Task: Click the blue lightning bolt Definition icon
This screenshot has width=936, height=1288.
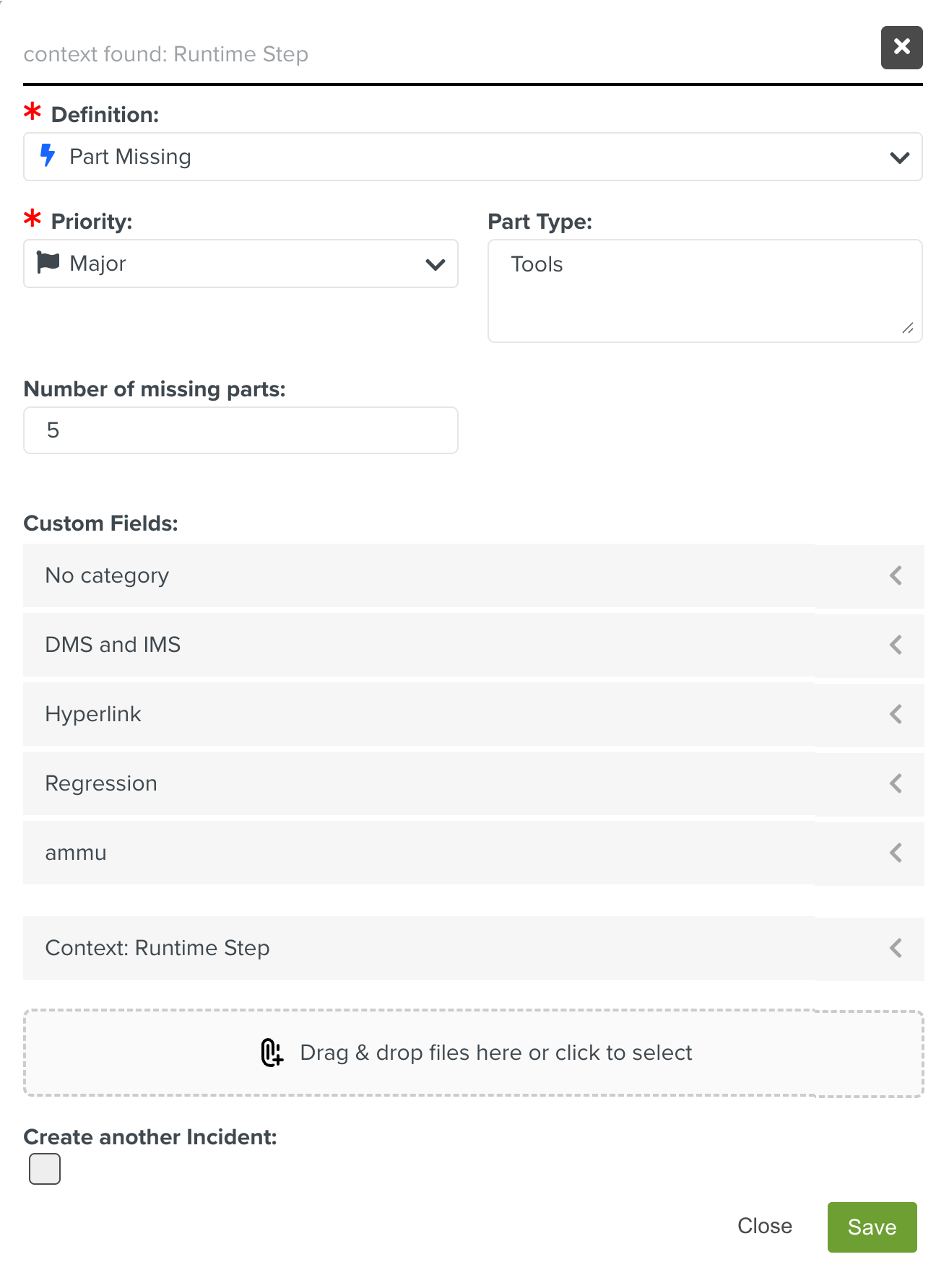Action: tap(48, 155)
